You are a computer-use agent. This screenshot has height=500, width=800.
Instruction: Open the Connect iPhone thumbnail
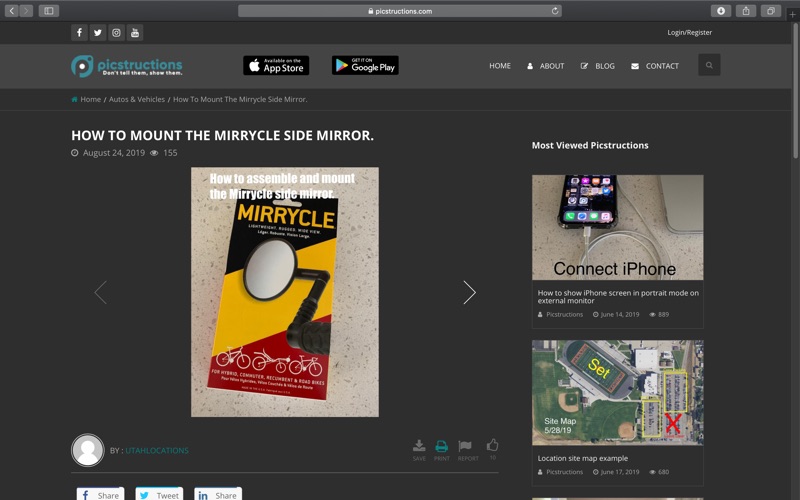pos(617,227)
